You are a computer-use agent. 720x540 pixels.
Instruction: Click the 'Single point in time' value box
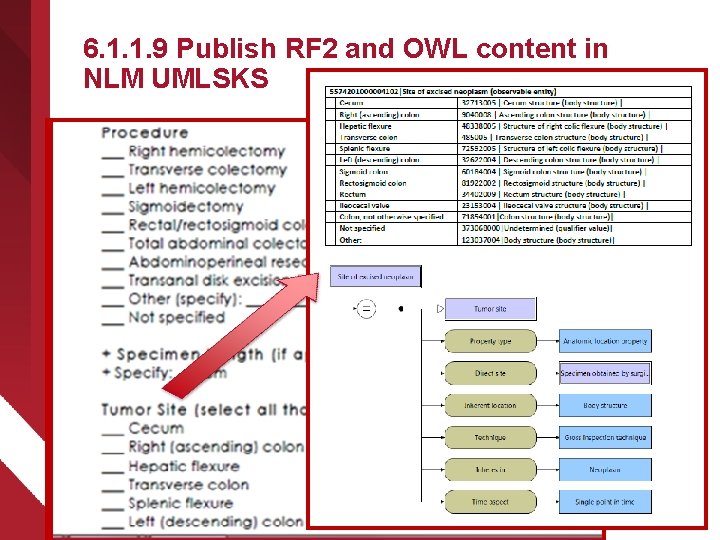point(605,502)
